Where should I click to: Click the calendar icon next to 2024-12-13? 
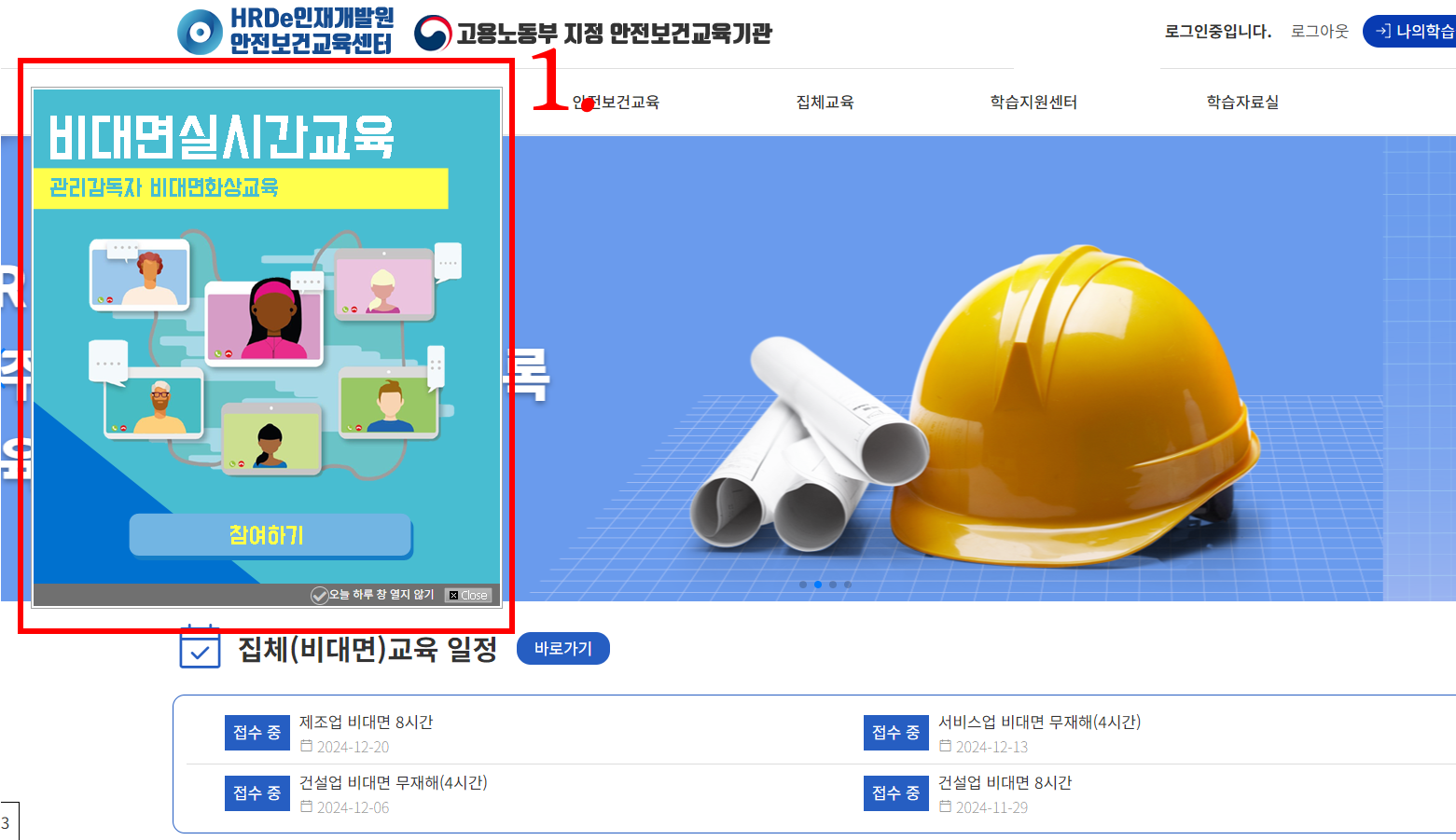pos(946,746)
